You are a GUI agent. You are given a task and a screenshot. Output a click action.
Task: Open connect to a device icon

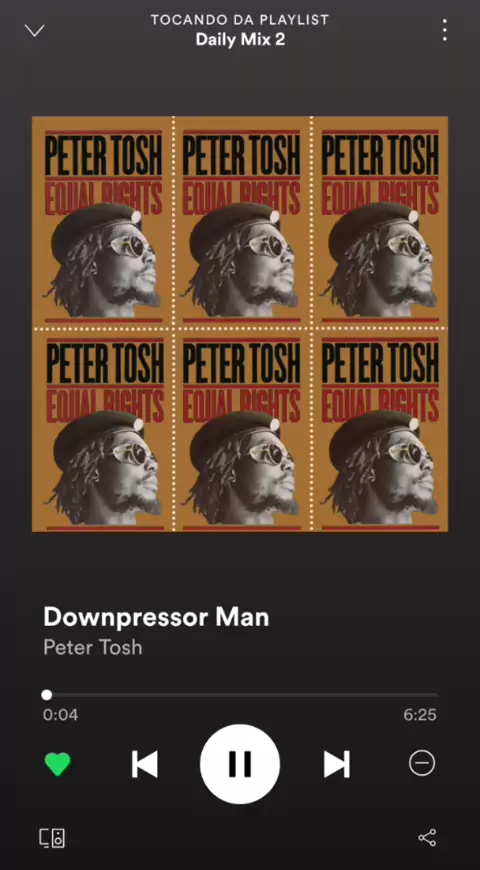52,838
